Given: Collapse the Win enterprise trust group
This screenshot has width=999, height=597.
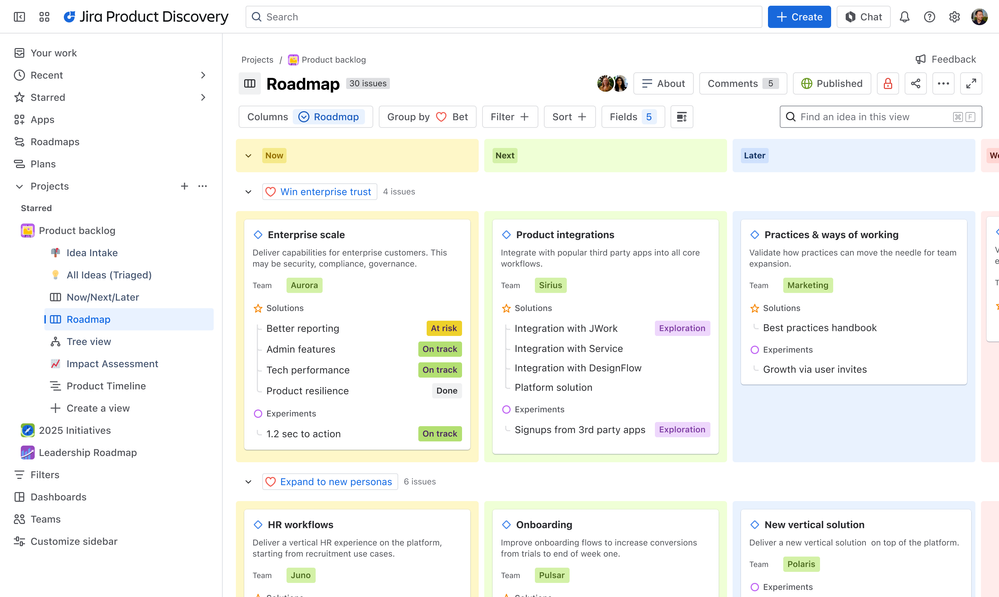Looking at the screenshot, I should tap(248, 192).
